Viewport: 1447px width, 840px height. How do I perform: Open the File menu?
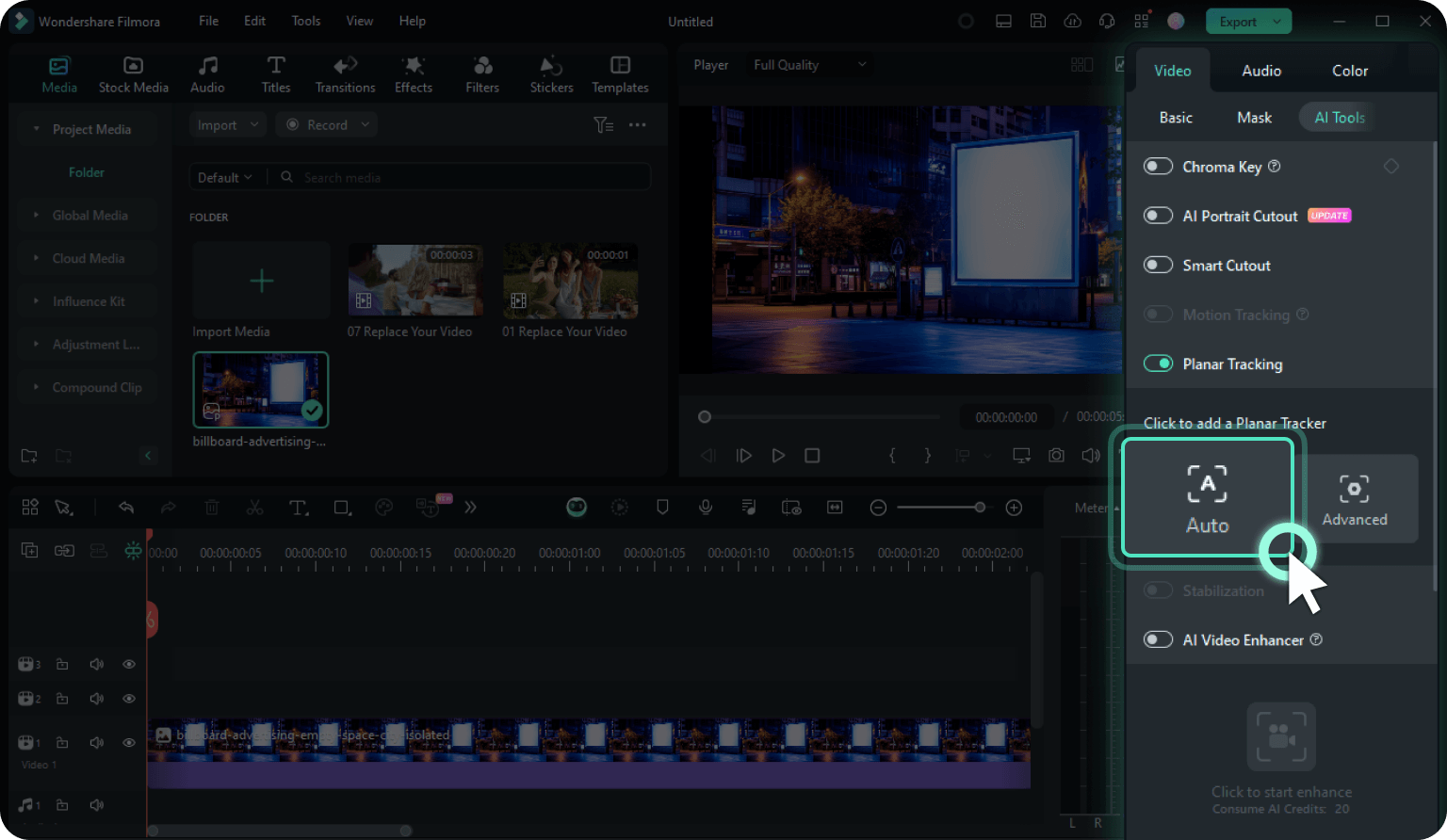pyautogui.click(x=209, y=21)
